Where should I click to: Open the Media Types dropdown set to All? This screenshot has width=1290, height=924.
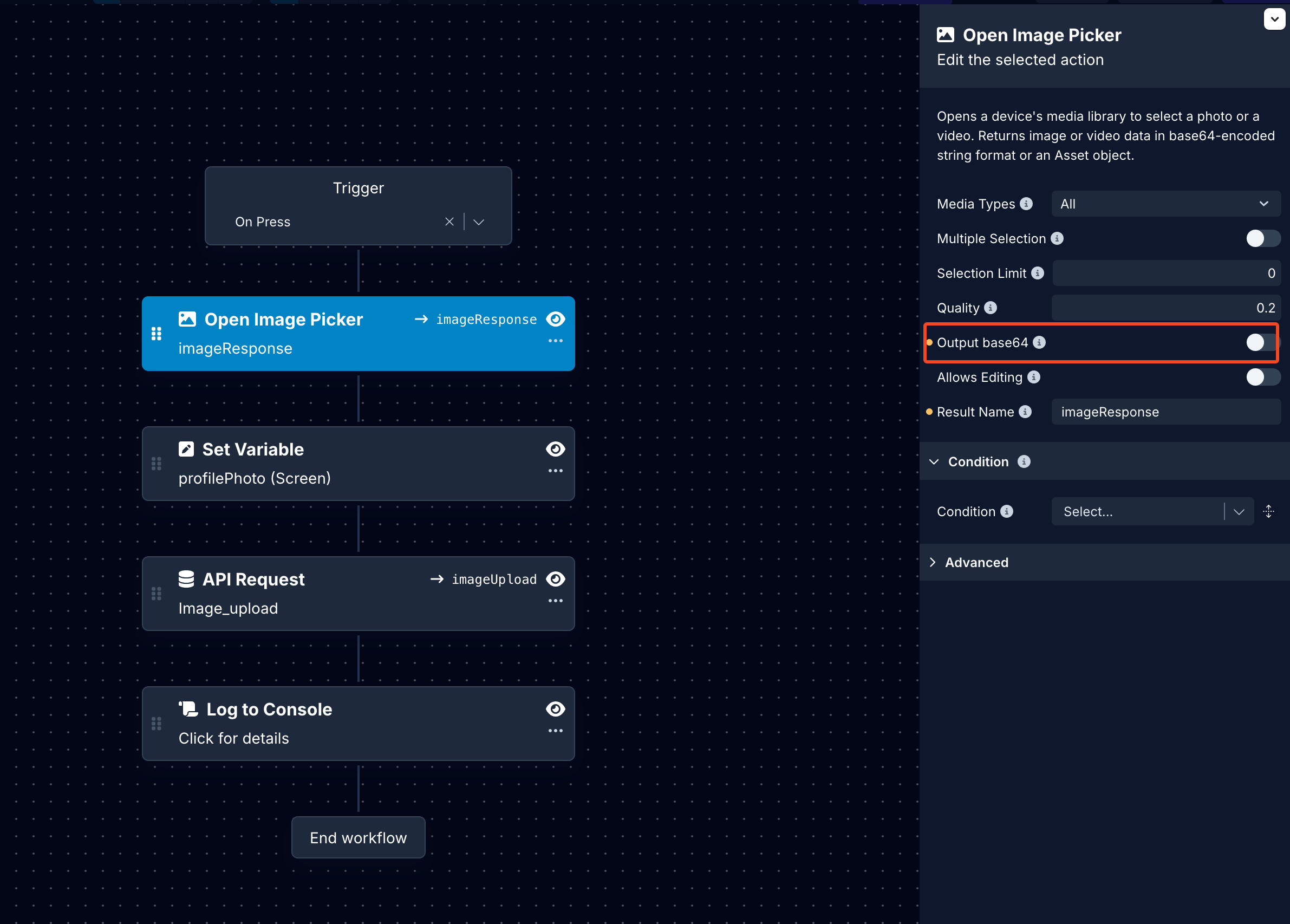pyautogui.click(x=1166, y=204)
